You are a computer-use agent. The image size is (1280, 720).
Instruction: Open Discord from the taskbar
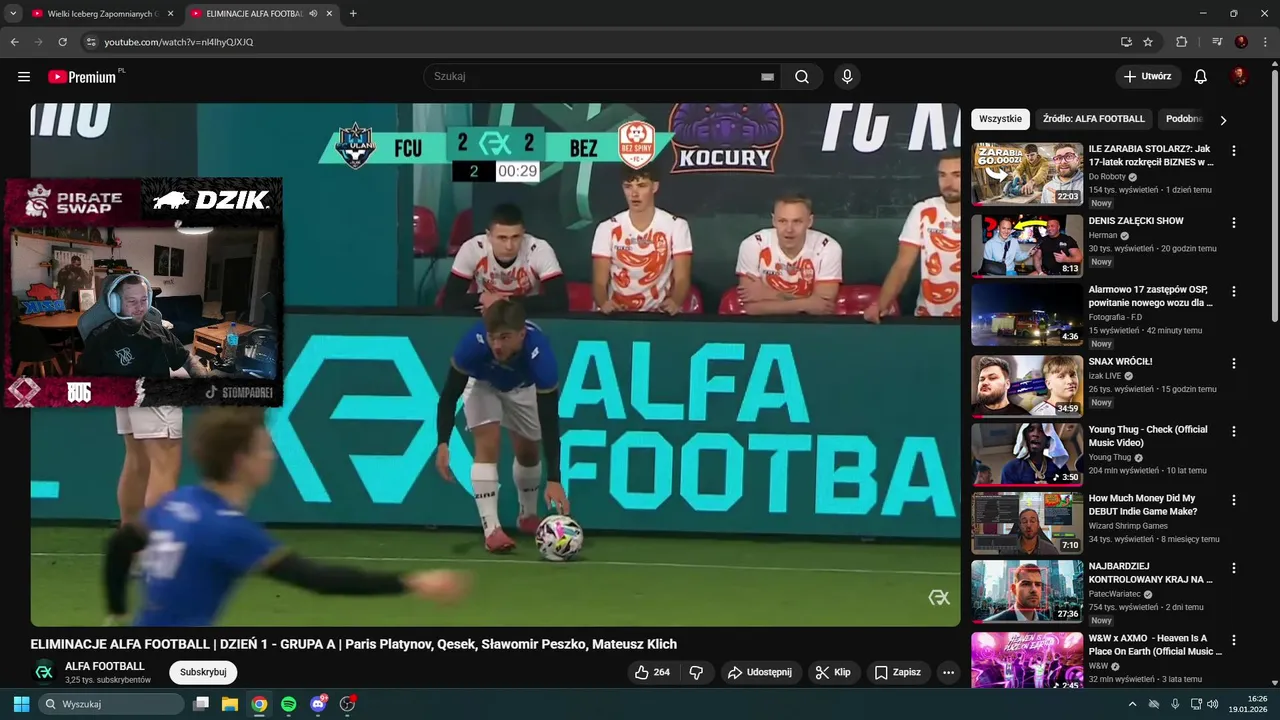pyautogui.click(x=318, y=704)
